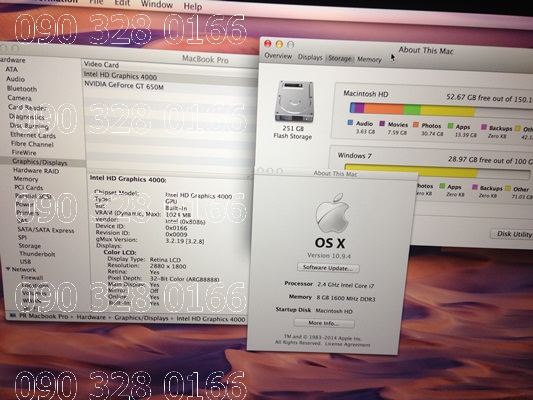533x400 pixels.
Task: Click the Apple logo in About This Mac
Action: pos(332,213)
